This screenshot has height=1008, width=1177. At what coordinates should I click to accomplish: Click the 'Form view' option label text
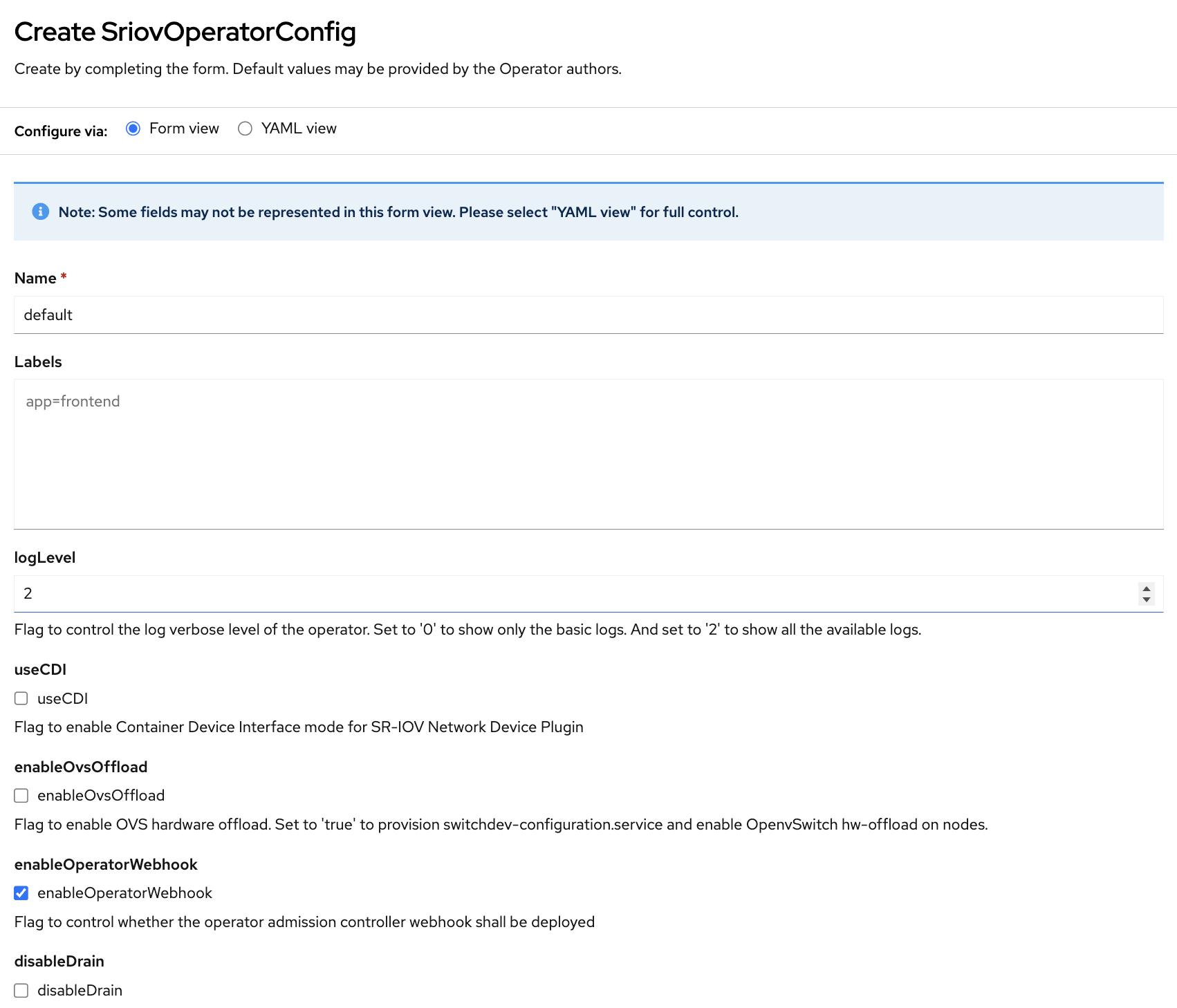tap(184, 129)
